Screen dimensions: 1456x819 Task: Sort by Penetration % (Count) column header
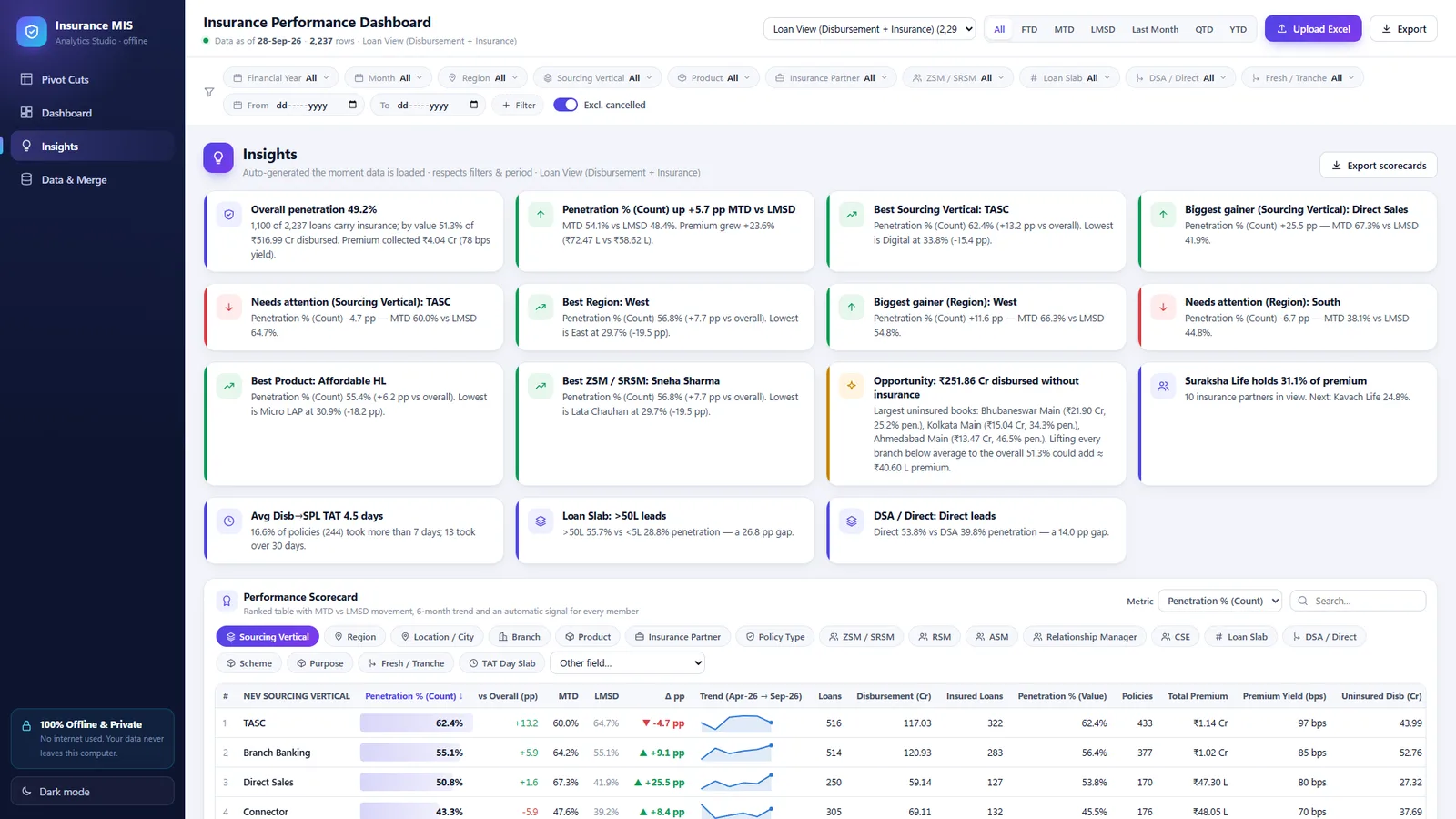click(413, 696)
